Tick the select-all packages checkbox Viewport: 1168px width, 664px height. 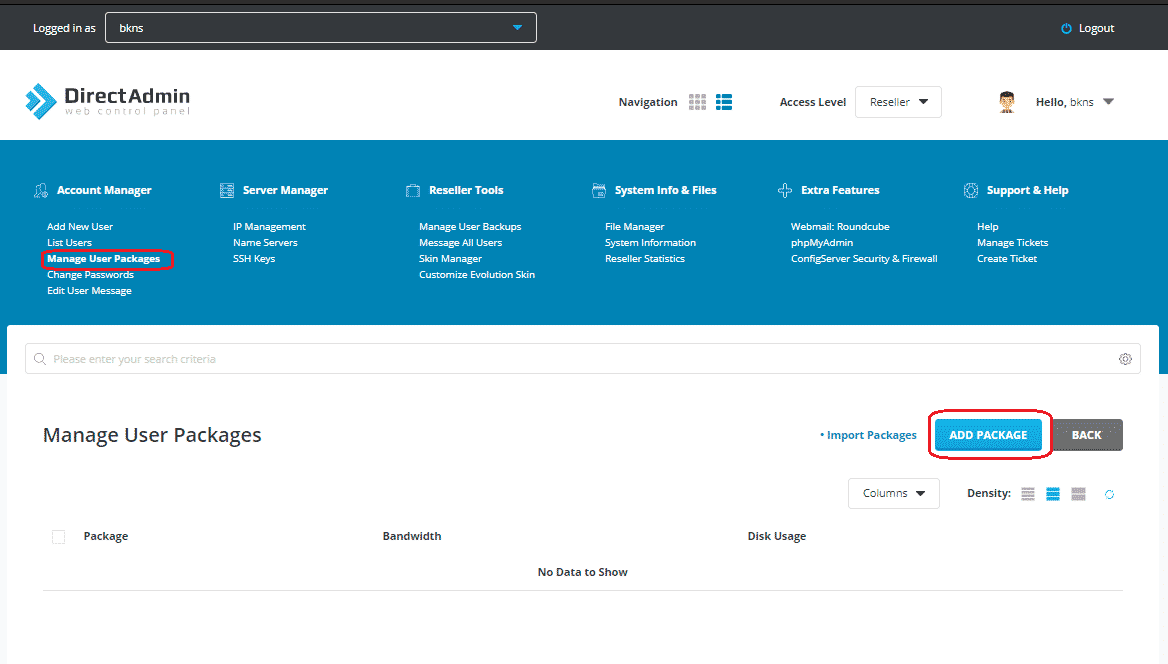tap(59, 537)
